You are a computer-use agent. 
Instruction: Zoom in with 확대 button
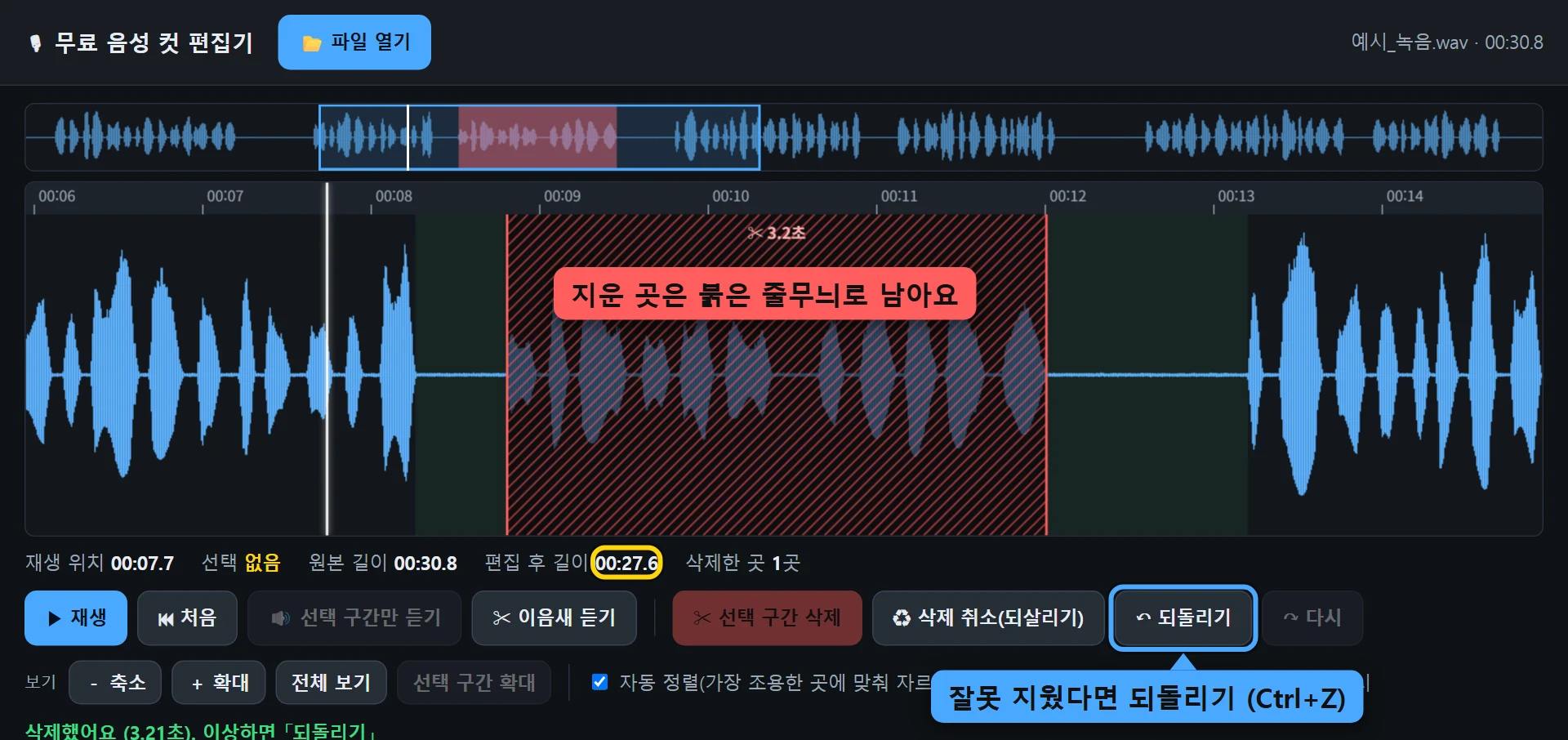pyautogui.click(x=219, y=683)
